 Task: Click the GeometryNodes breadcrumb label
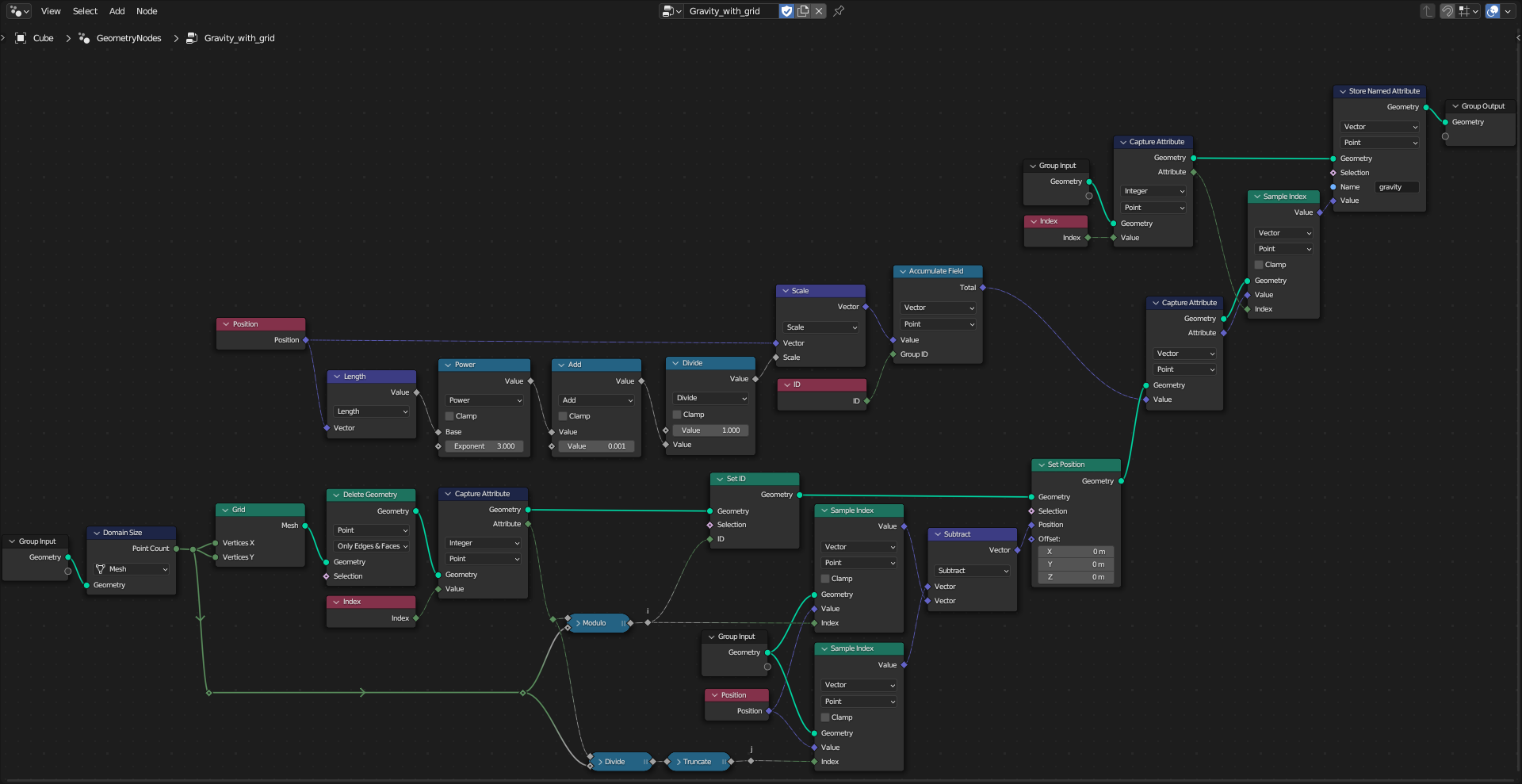(128, 38)
